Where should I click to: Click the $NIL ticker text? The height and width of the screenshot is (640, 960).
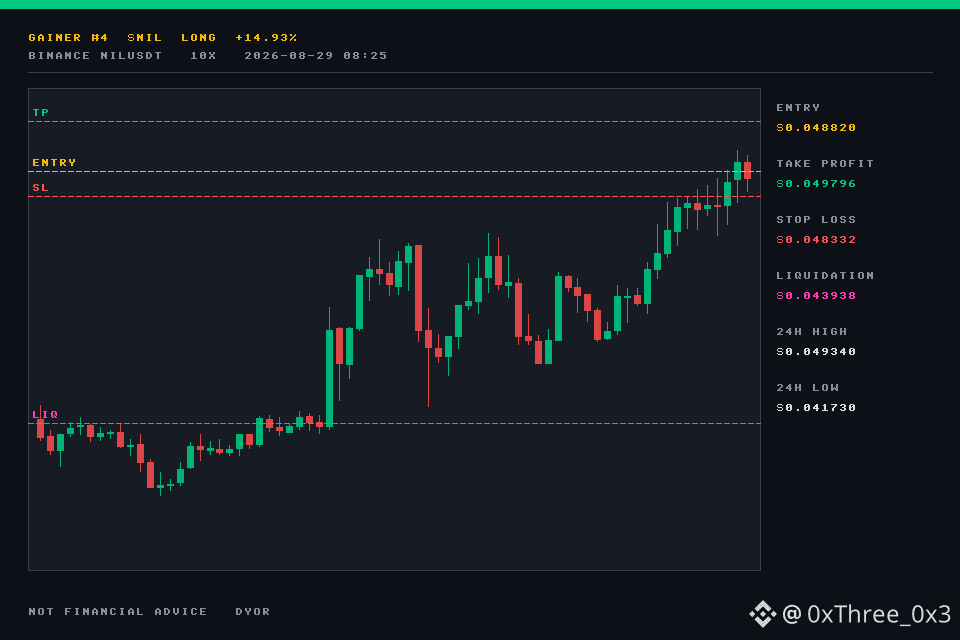(x=144, y=38)
